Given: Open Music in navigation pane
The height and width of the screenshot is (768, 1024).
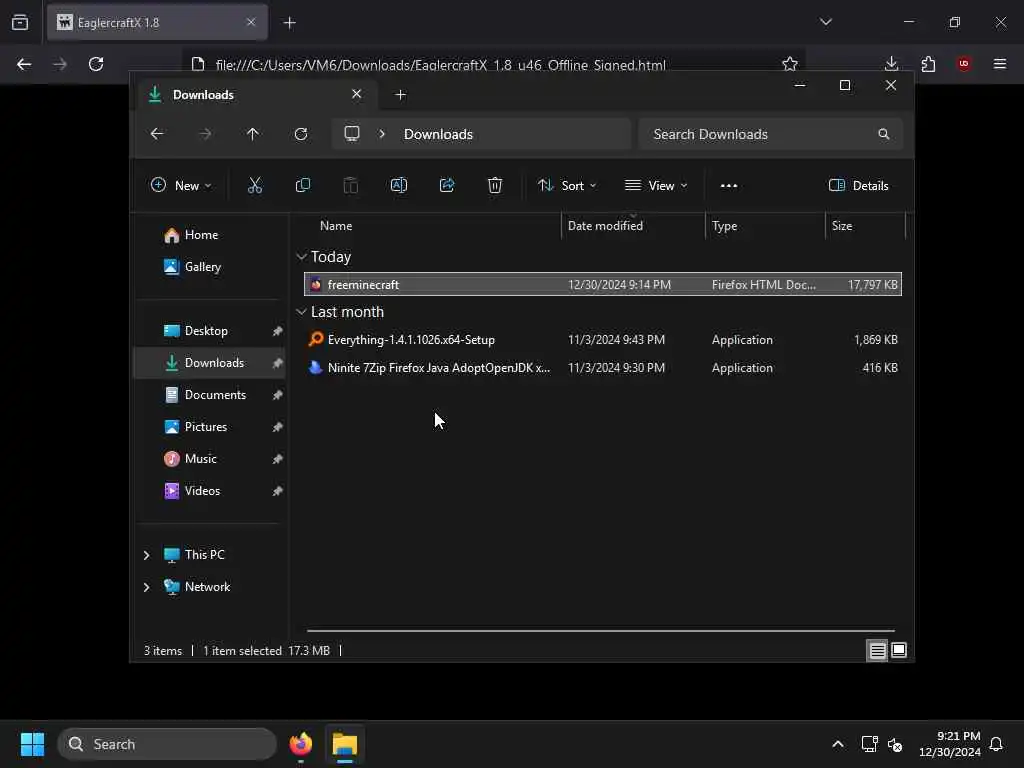Looking at the screenshot, I should (200, 458).
